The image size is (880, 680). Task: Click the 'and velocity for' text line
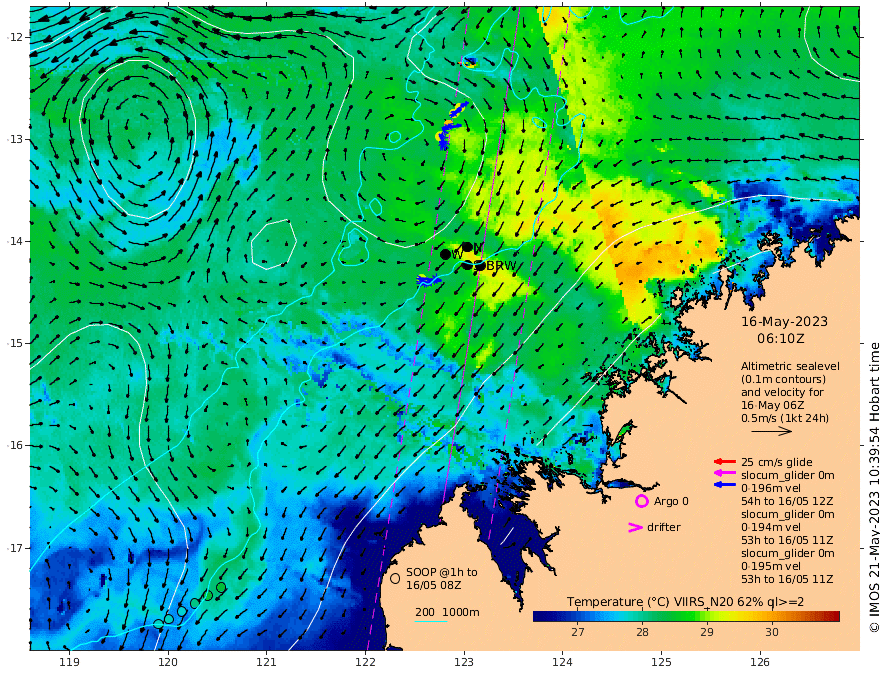[x=782, y=392]
